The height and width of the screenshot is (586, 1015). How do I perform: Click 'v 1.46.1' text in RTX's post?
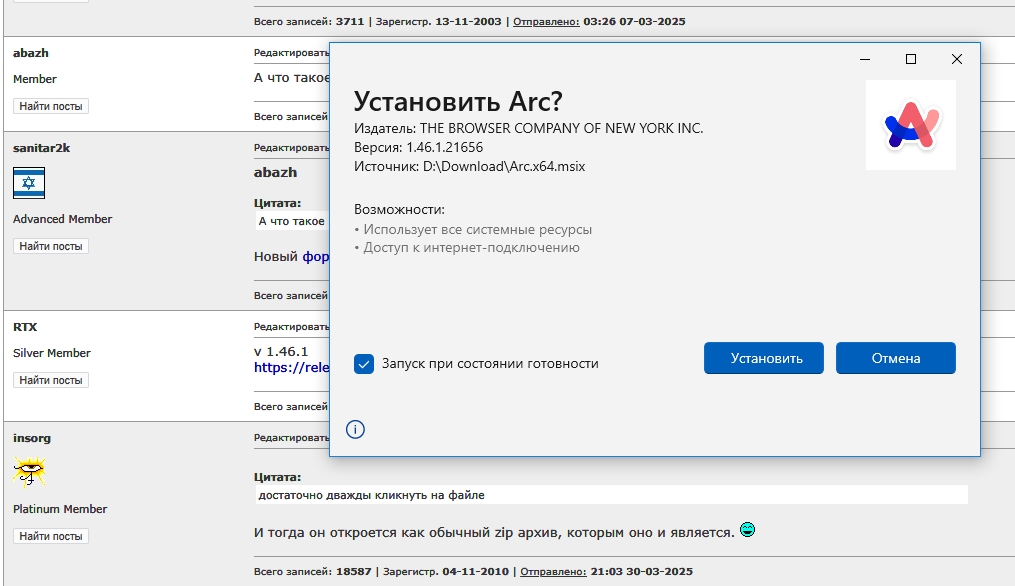coord(281,352)
